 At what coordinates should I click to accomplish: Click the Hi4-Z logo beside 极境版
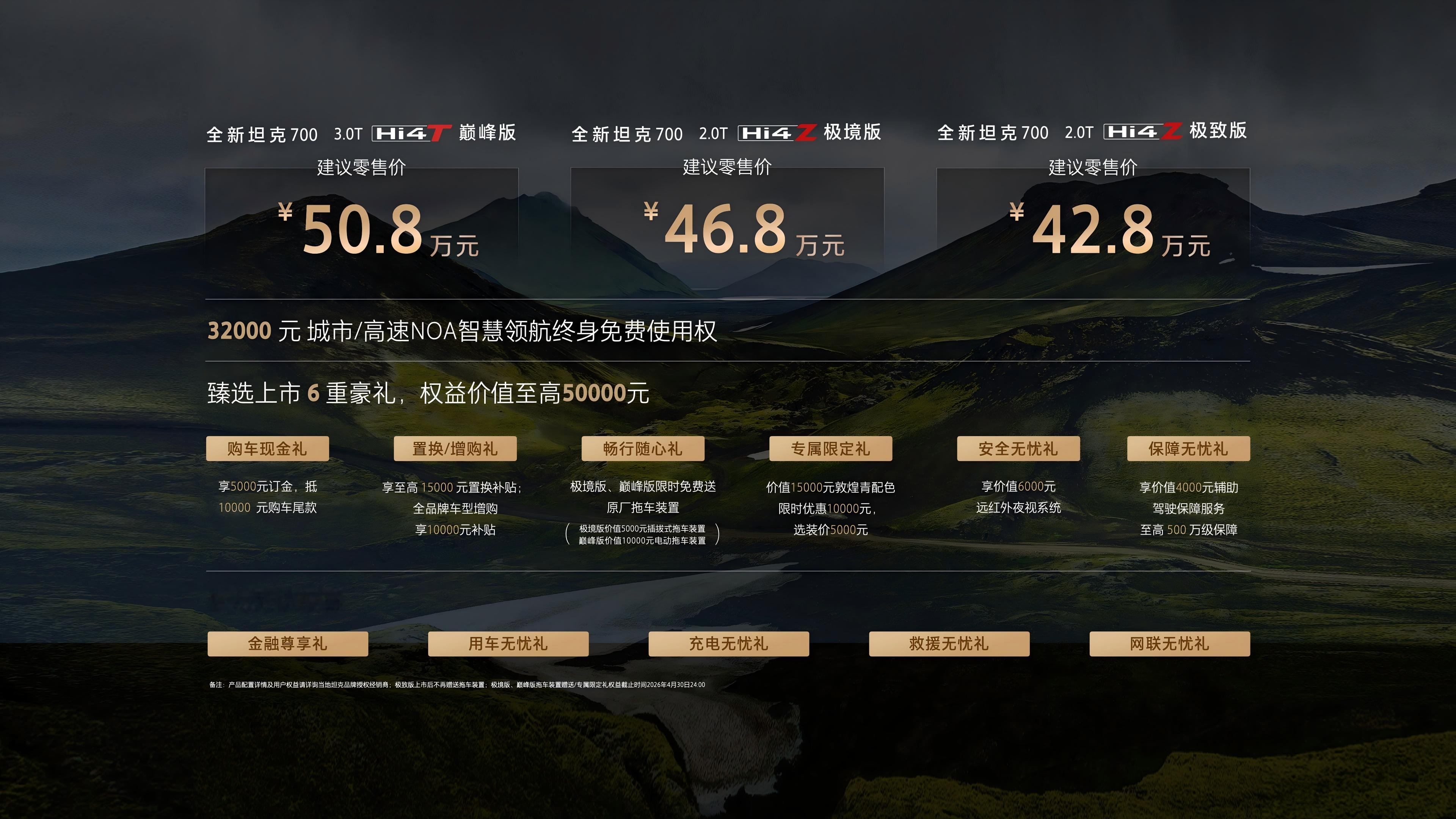[777, 133]
